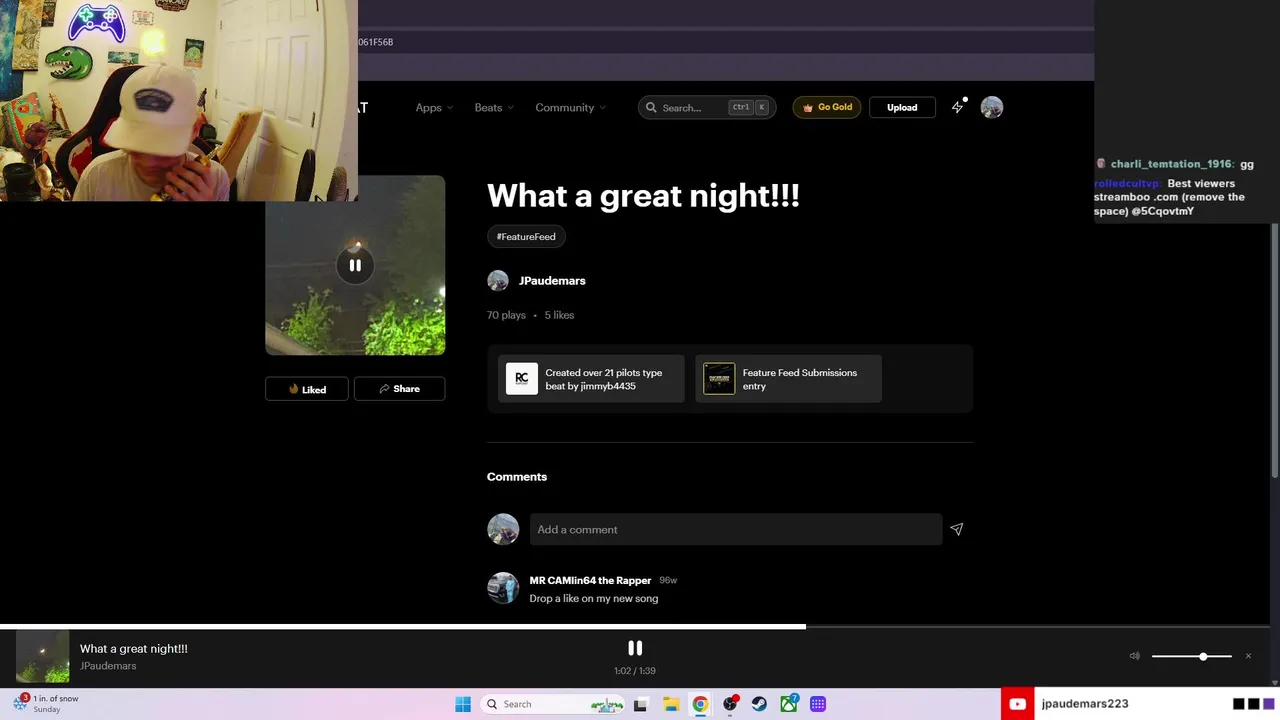Screen dimensions: 1280x720
Task: Click the 70 plays count
Action: 506,315
